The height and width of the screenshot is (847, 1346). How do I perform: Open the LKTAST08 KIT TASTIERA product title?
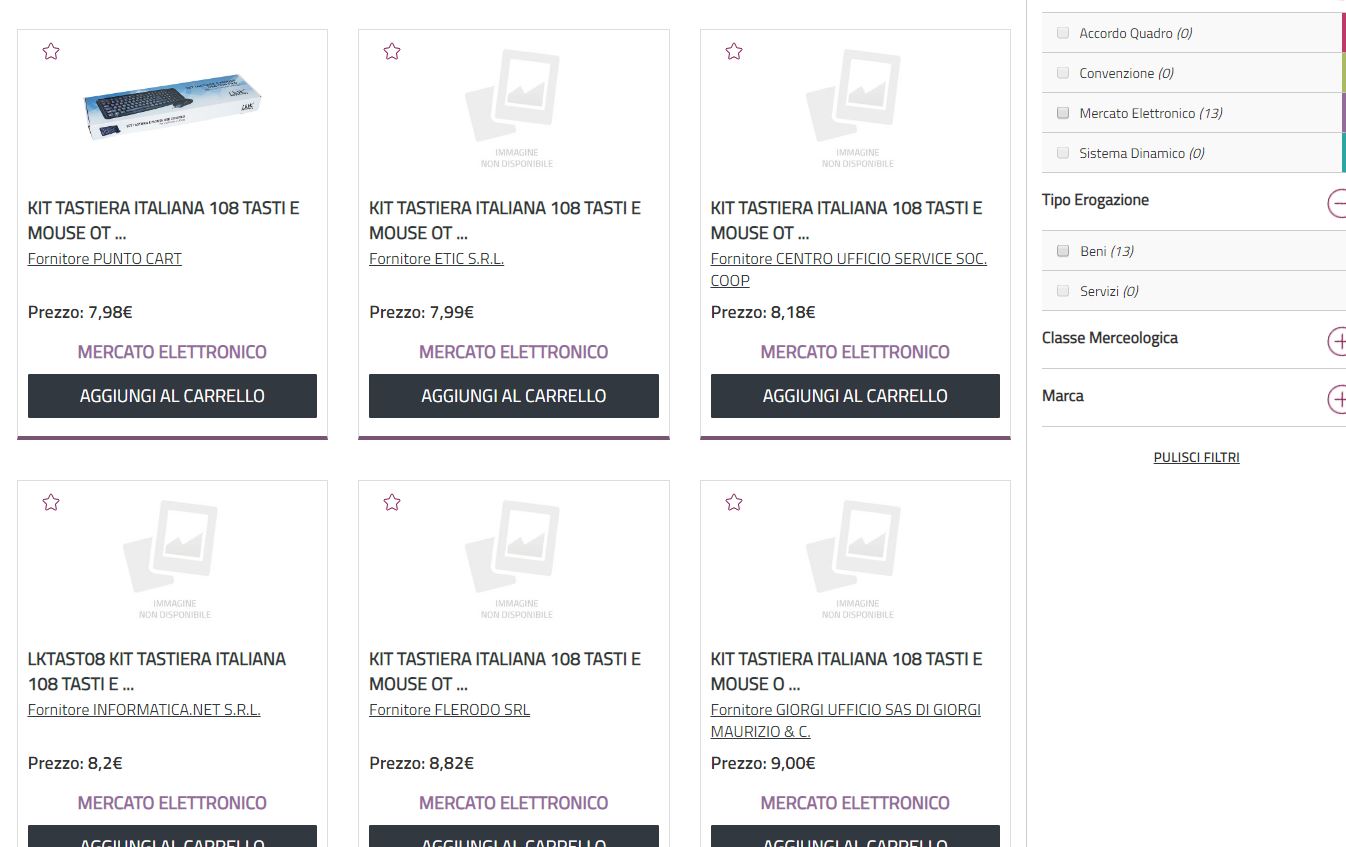(157, 671)
